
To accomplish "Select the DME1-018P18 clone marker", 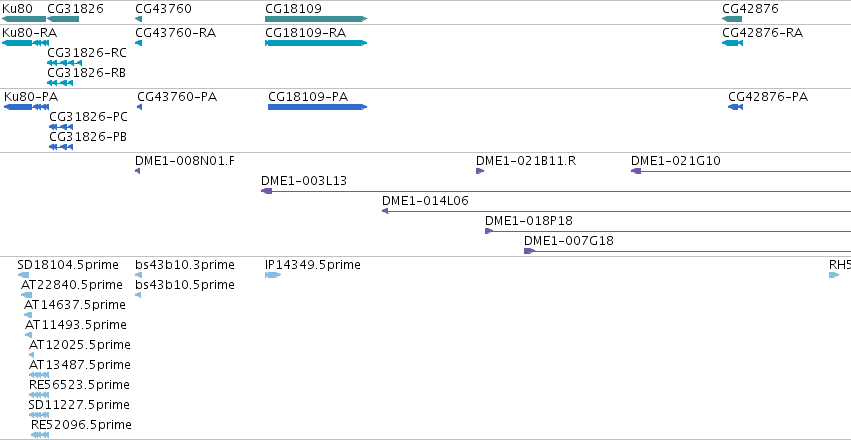I will (x=489, y=231).
